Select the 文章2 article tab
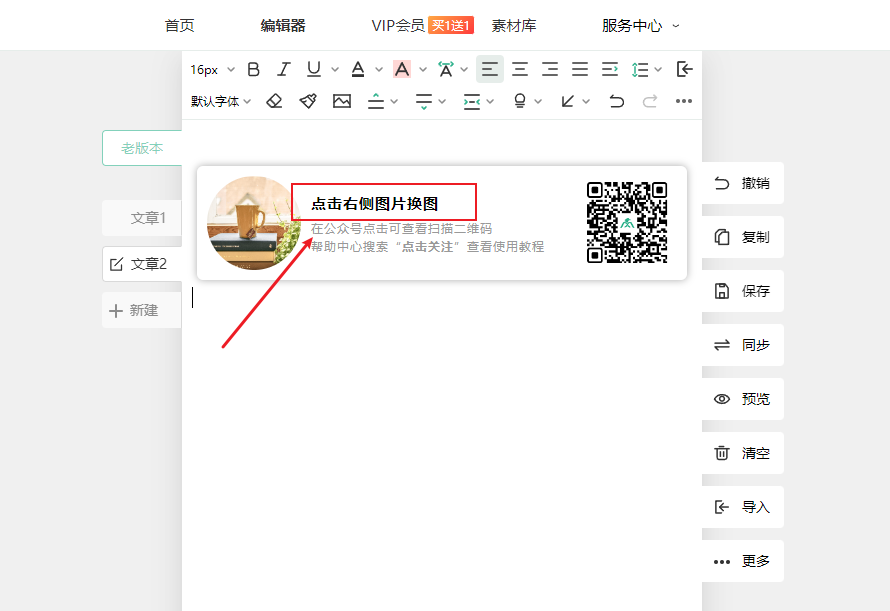The image size is (890, 611). 142,264
